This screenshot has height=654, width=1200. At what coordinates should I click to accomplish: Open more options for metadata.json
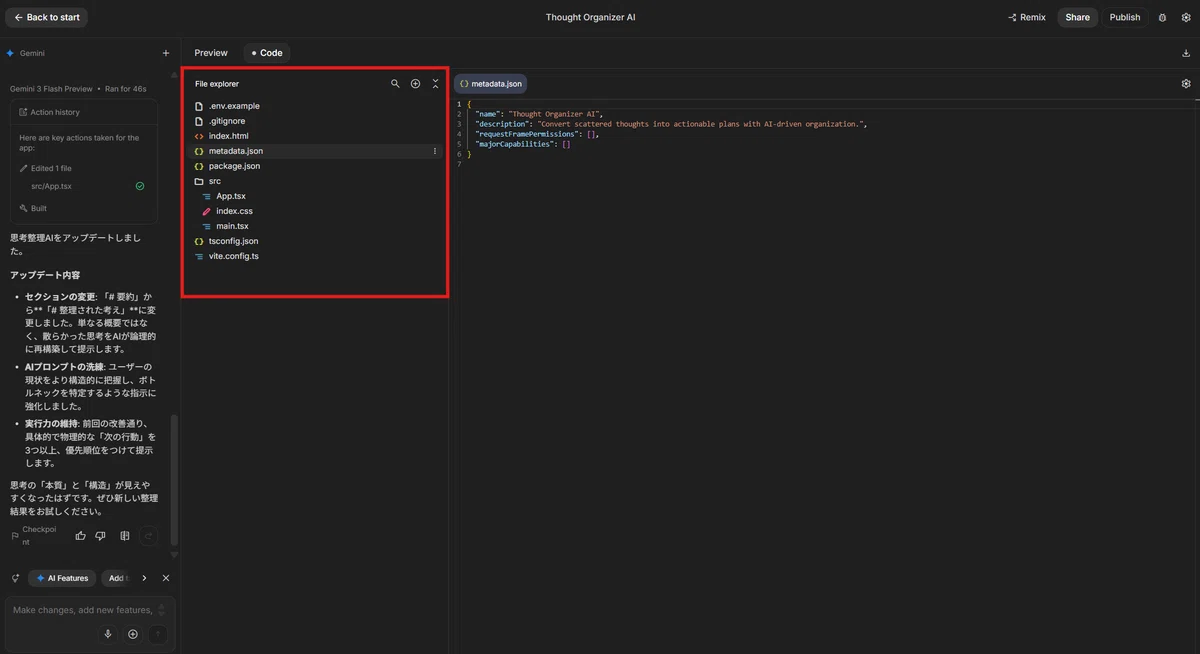434,151
